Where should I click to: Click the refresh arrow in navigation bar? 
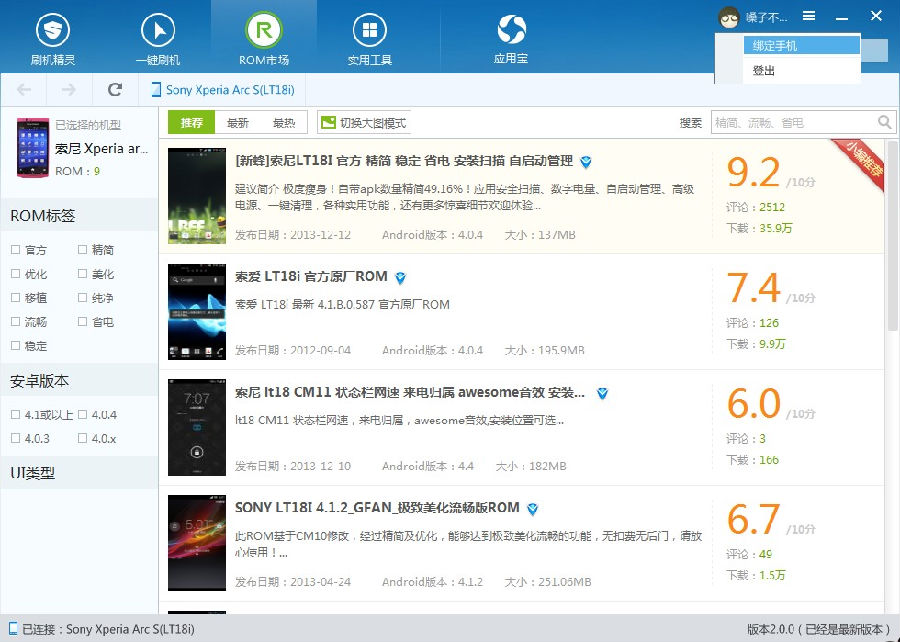pos(115,90)
